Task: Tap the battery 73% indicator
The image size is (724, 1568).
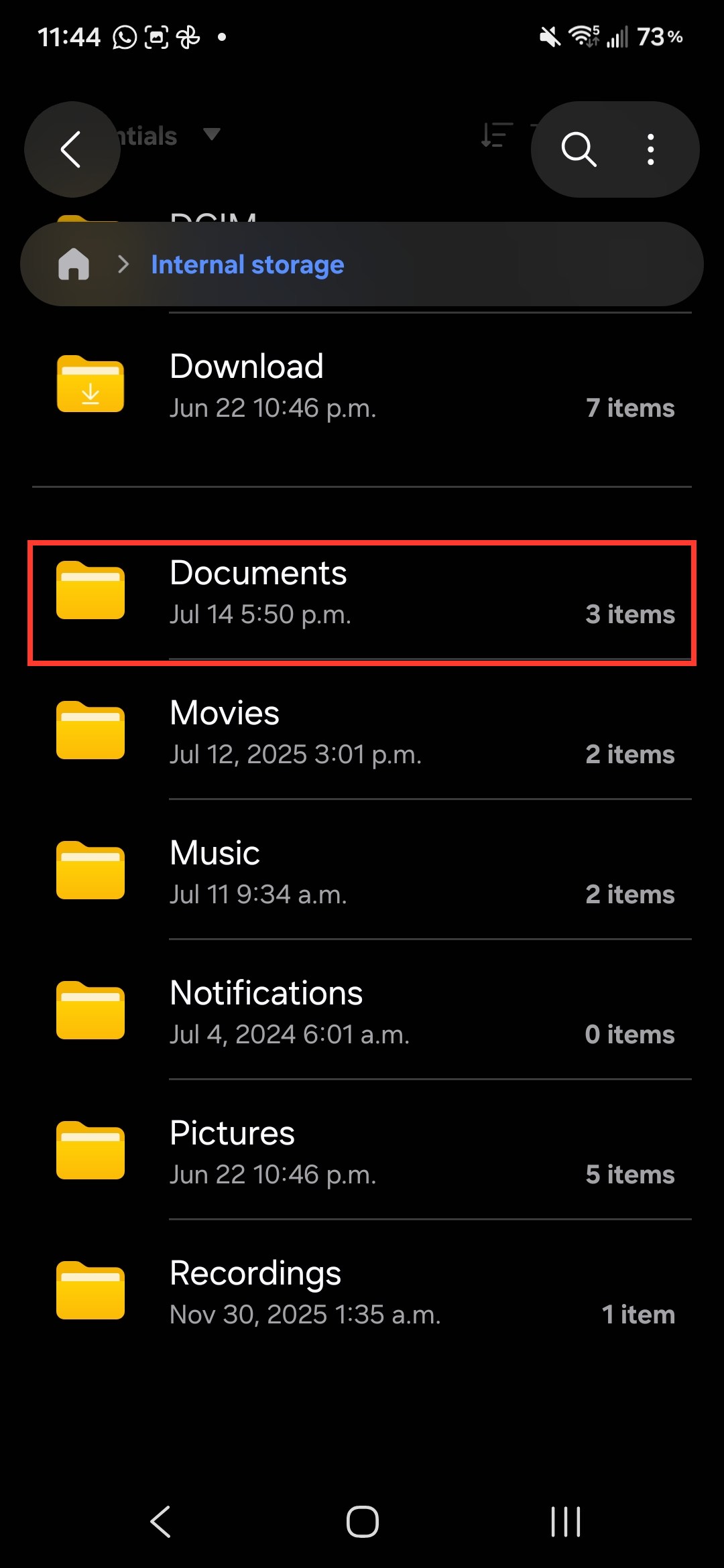Action: [660, 37]
